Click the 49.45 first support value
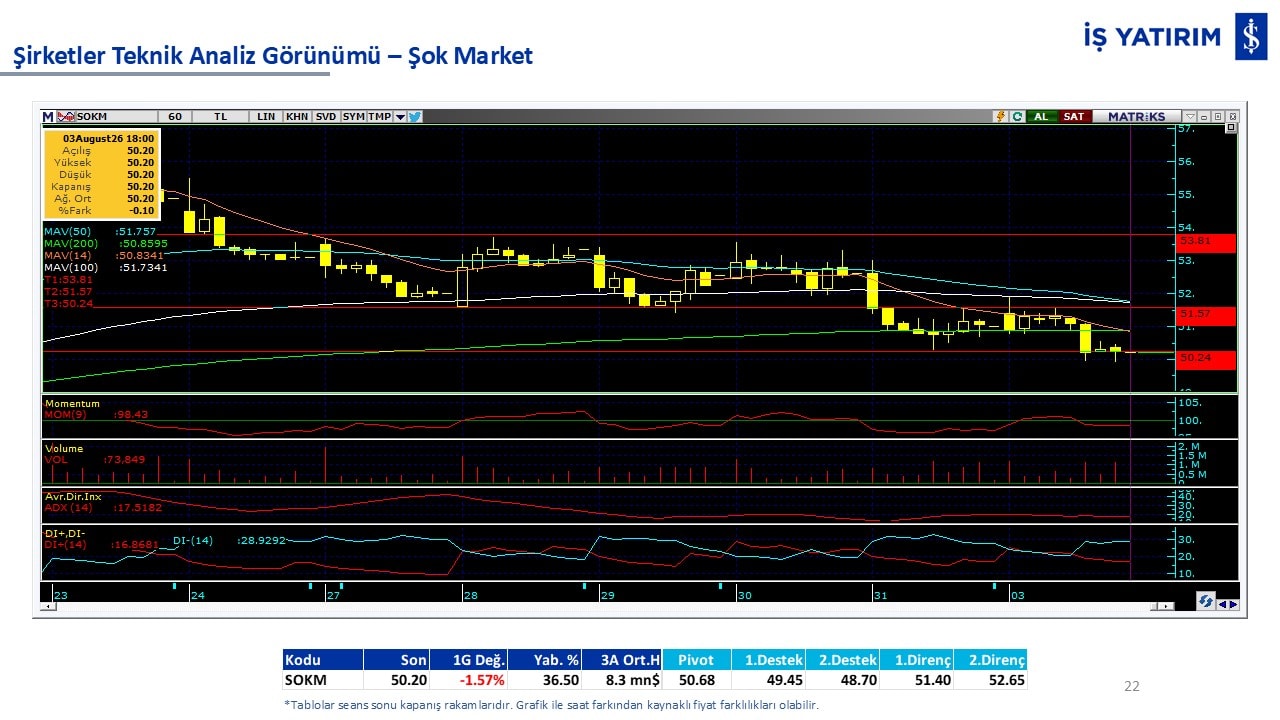Viewport: 1280px width, 720px height. tap(783, 680)
